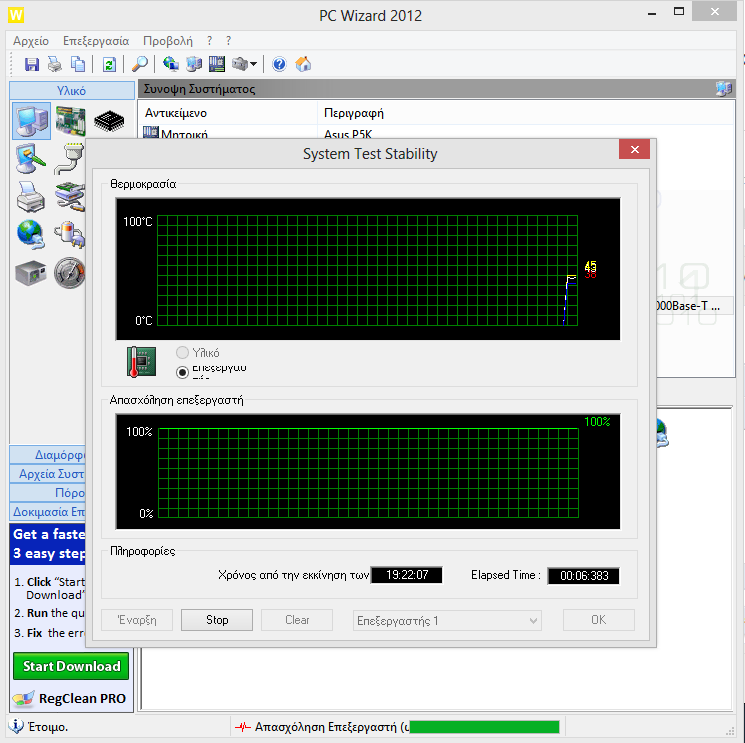This screenshot has height=743, width=745.
Task: Click the thermometer icon in Stability dialog
Action: coord(141,362)
